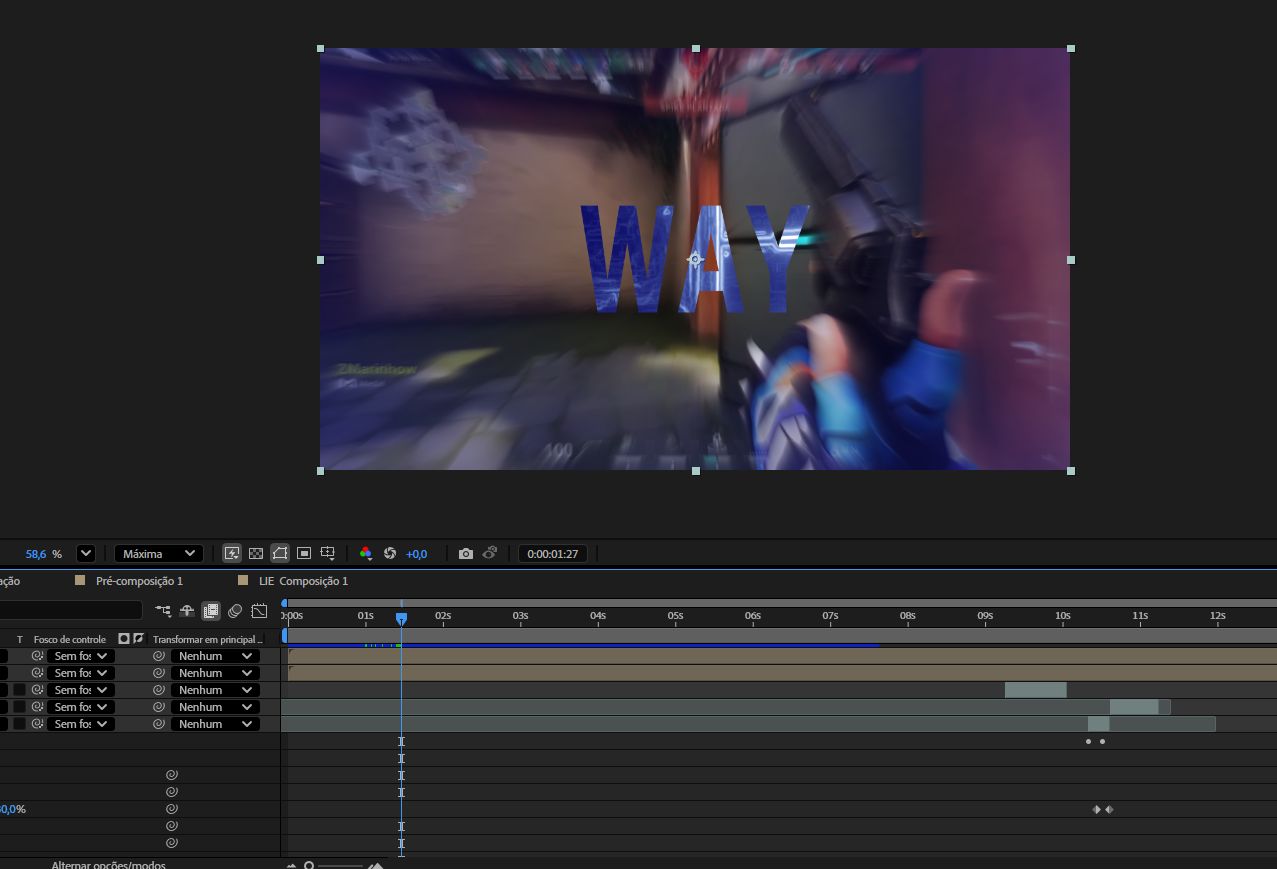
Task: Click second layer's parent pick whip spiral
Action: (x=158, y=673)
